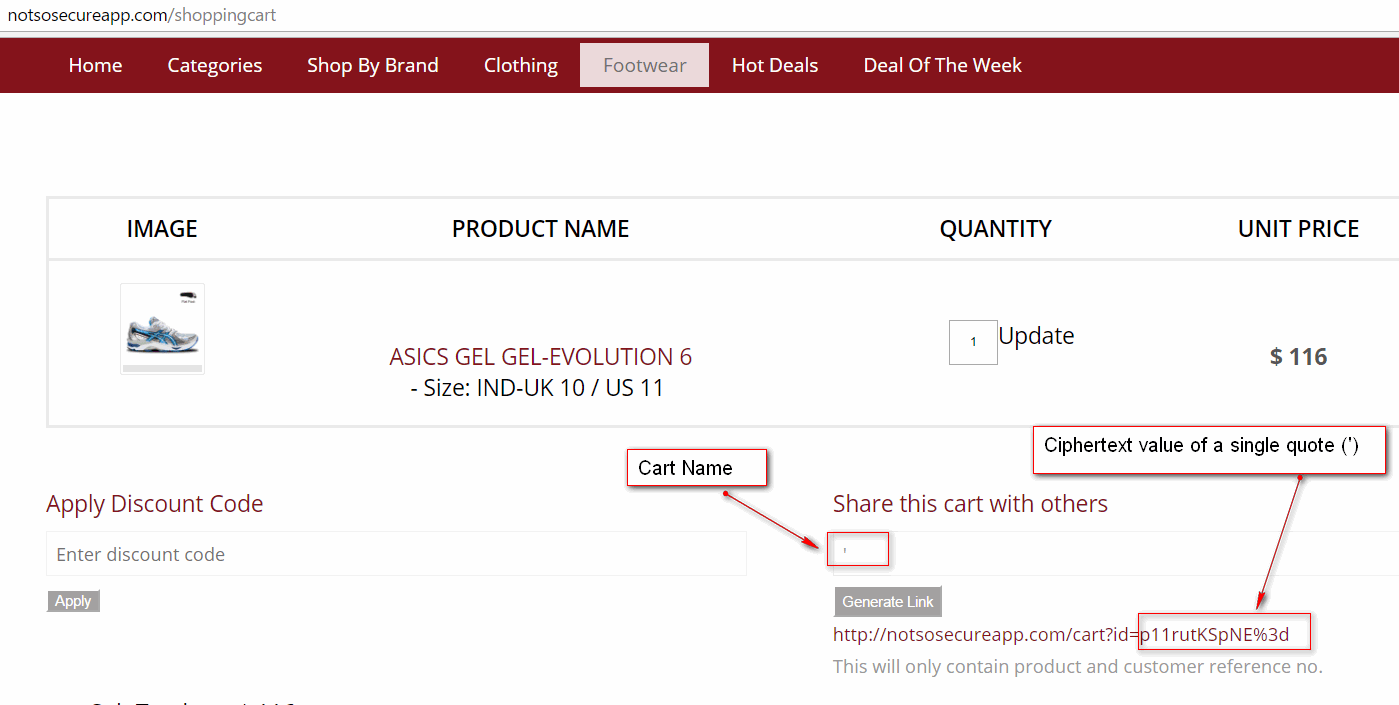
Task: Go to the Home page
Action: 95,65
